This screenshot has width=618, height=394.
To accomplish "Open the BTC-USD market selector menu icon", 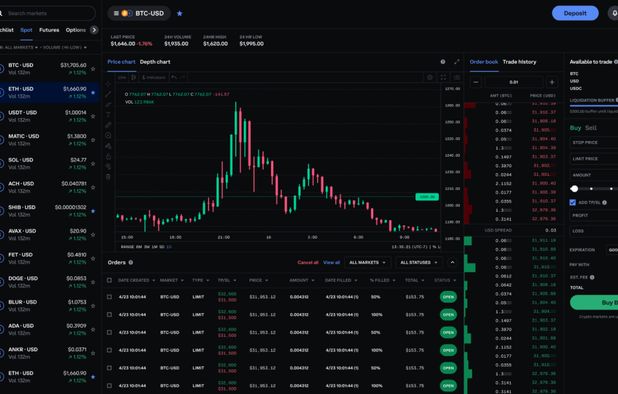I will pyautogui.click(x=116, y=13).
